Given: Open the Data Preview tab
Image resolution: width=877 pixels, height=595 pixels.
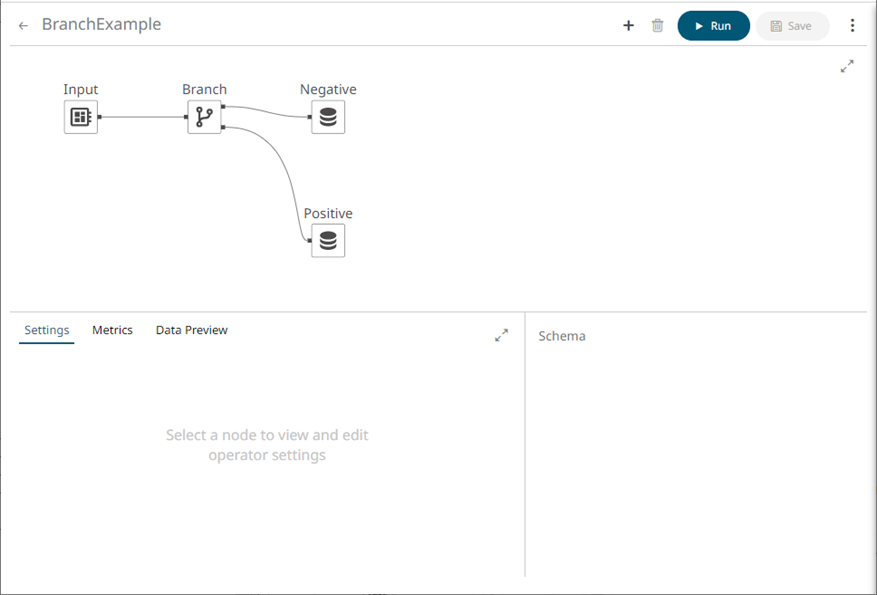Looking at the screenshot, I should pyautogui.click(x=191, y=330).
